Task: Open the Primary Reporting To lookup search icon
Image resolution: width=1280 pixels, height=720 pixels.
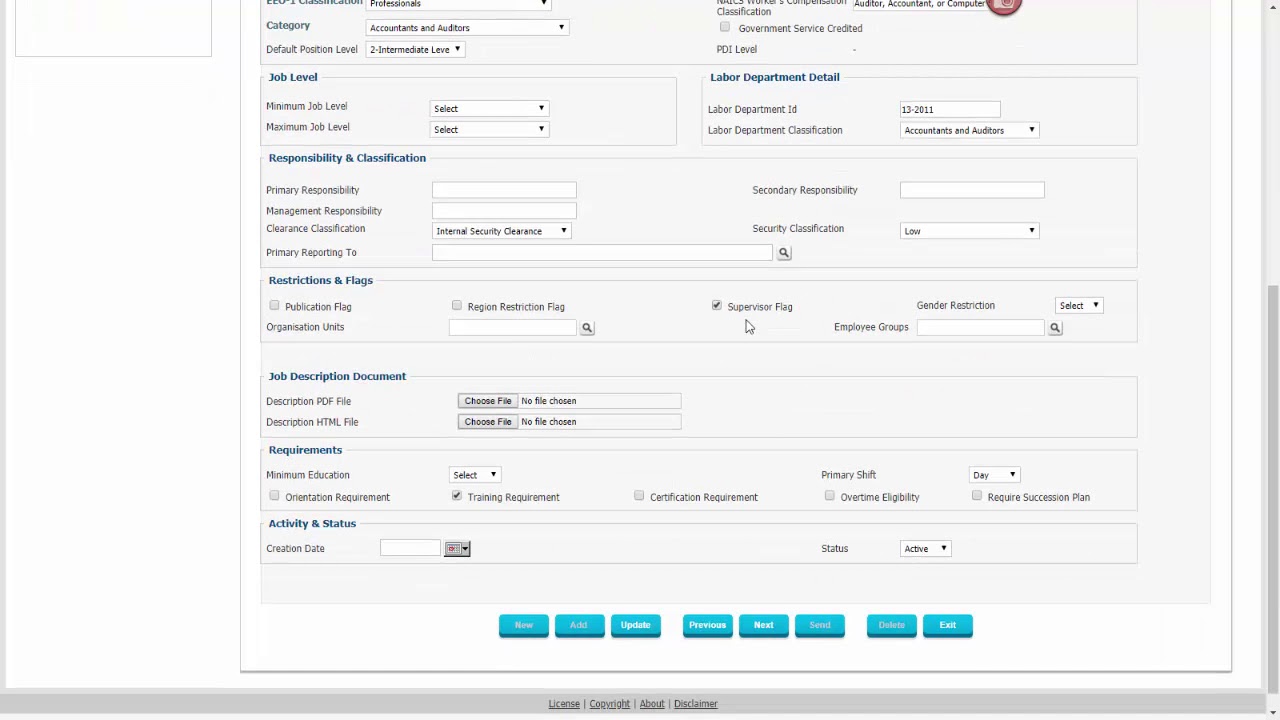Action: click(x=784, y=253)
